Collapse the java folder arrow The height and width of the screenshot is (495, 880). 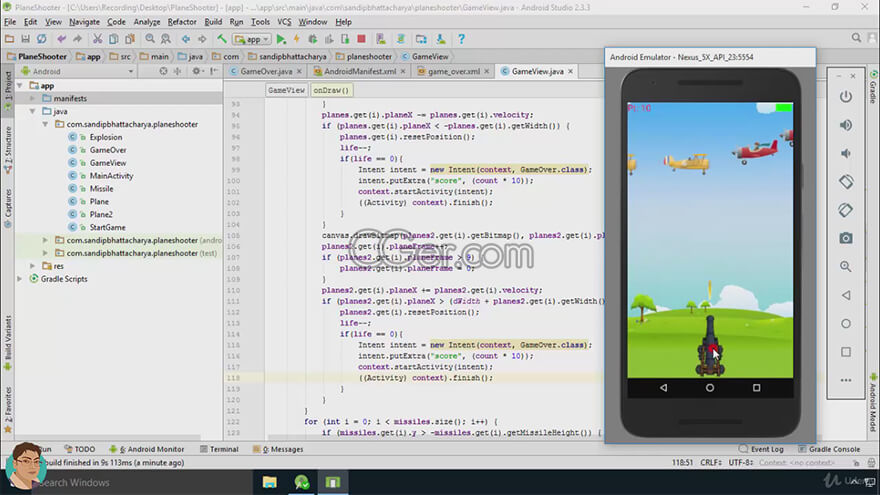click(33, 111)
